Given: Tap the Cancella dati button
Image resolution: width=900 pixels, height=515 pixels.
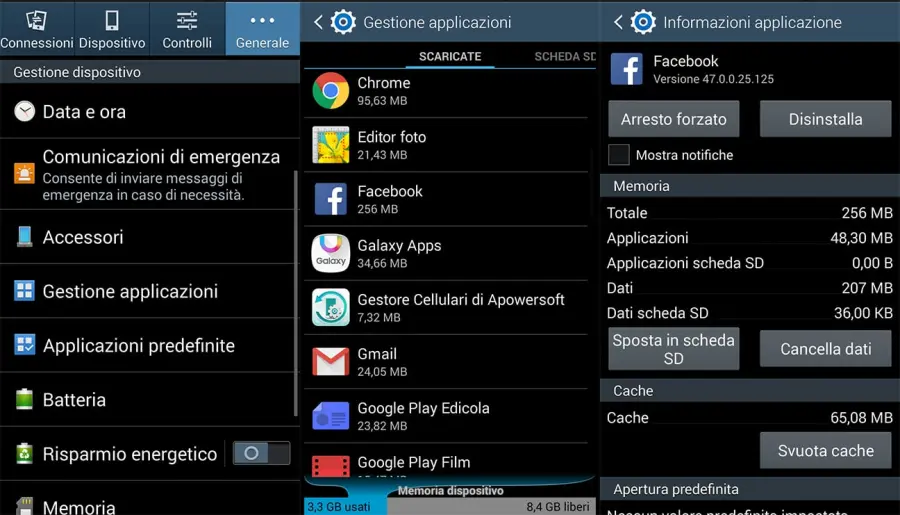Looking at the screenshot, I should [x=825, y=349].
